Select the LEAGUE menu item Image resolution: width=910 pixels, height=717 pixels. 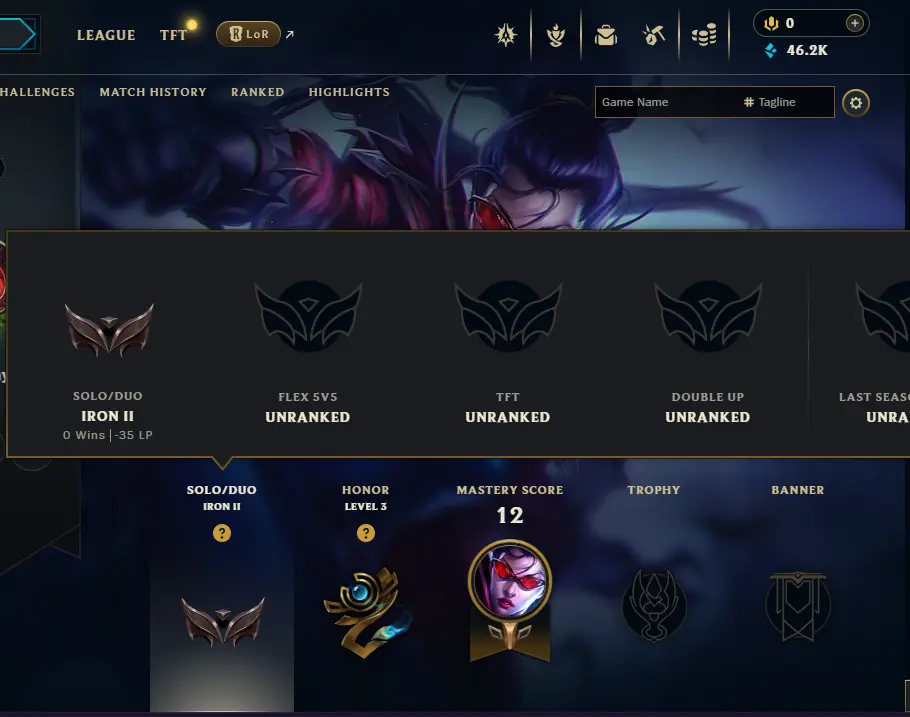pos(106,35)
